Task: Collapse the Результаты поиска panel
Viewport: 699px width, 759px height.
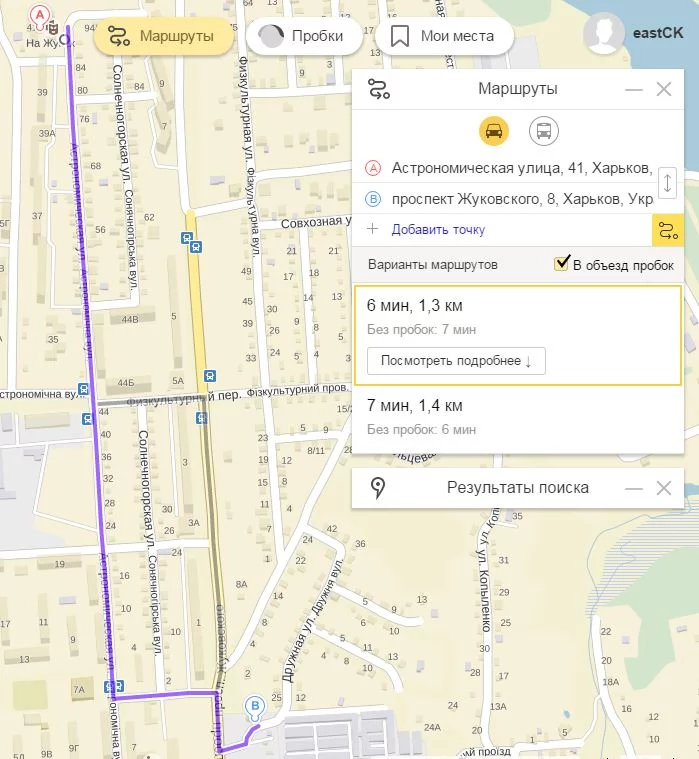Action: pyautogui.click(x=634, y=489)
